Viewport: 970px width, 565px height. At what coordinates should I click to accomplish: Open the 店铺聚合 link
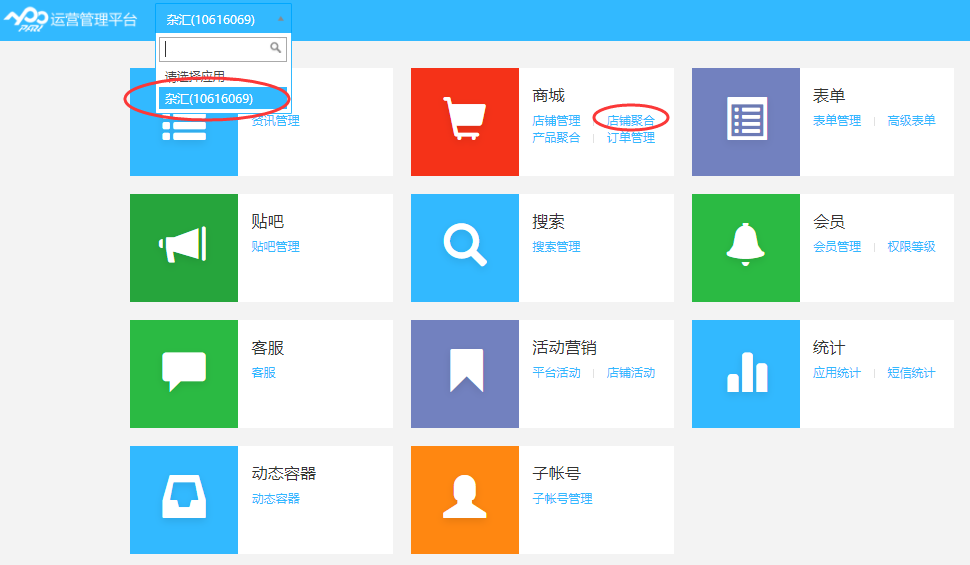point(631,121)
